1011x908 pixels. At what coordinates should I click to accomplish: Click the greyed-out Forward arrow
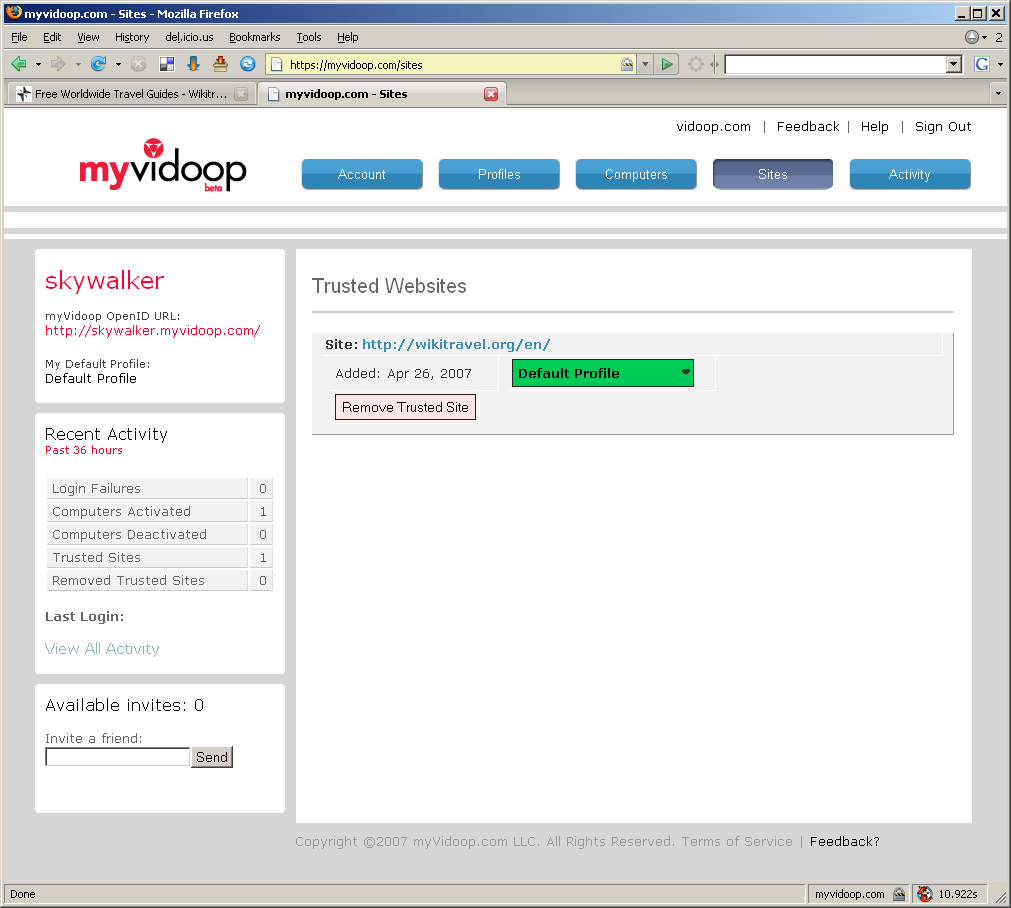coord(58,64)
